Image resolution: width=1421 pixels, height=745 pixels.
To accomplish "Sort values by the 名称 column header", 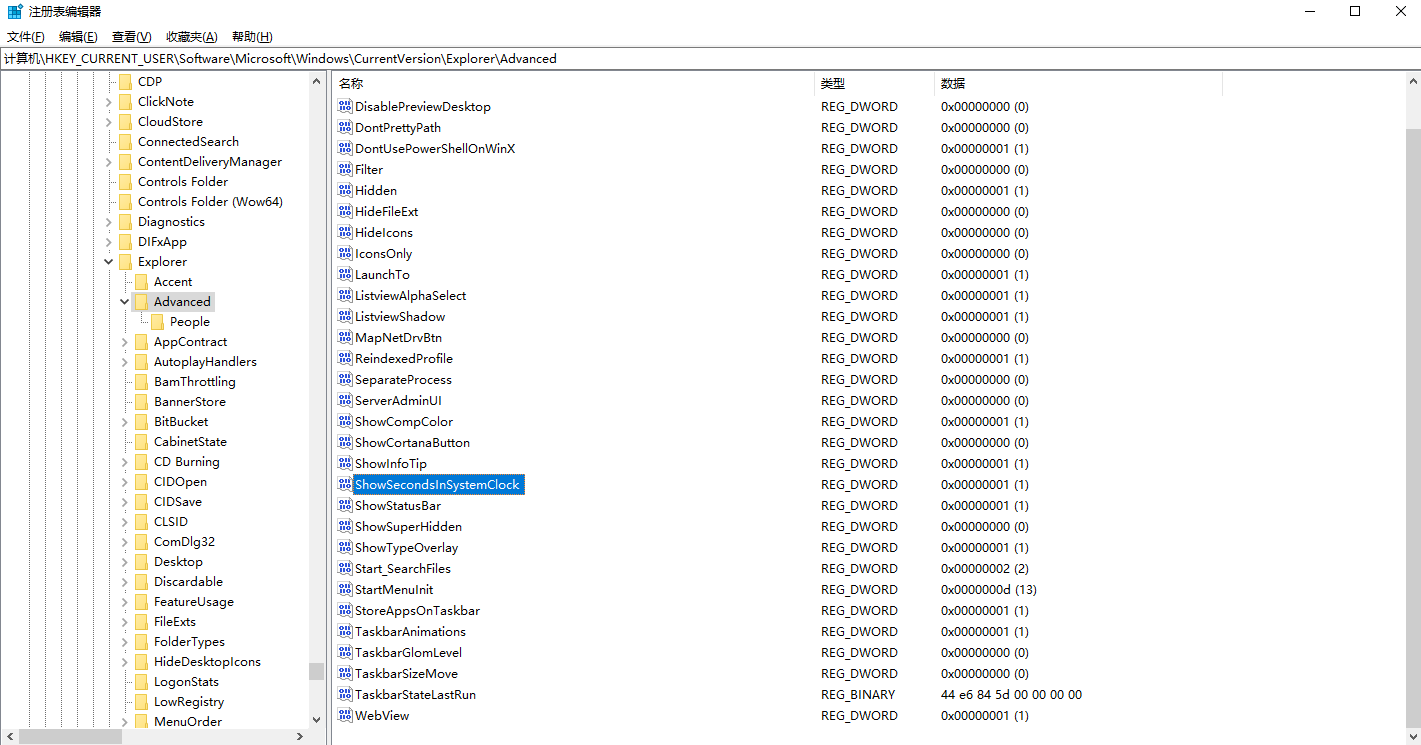I will pyautogui.click(x=351, y=84).
